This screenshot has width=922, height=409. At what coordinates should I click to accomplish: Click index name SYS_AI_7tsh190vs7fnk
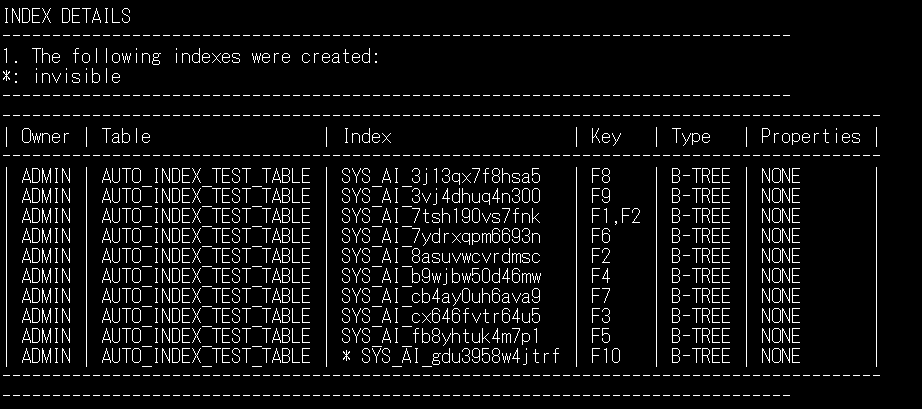click(440, 216)
